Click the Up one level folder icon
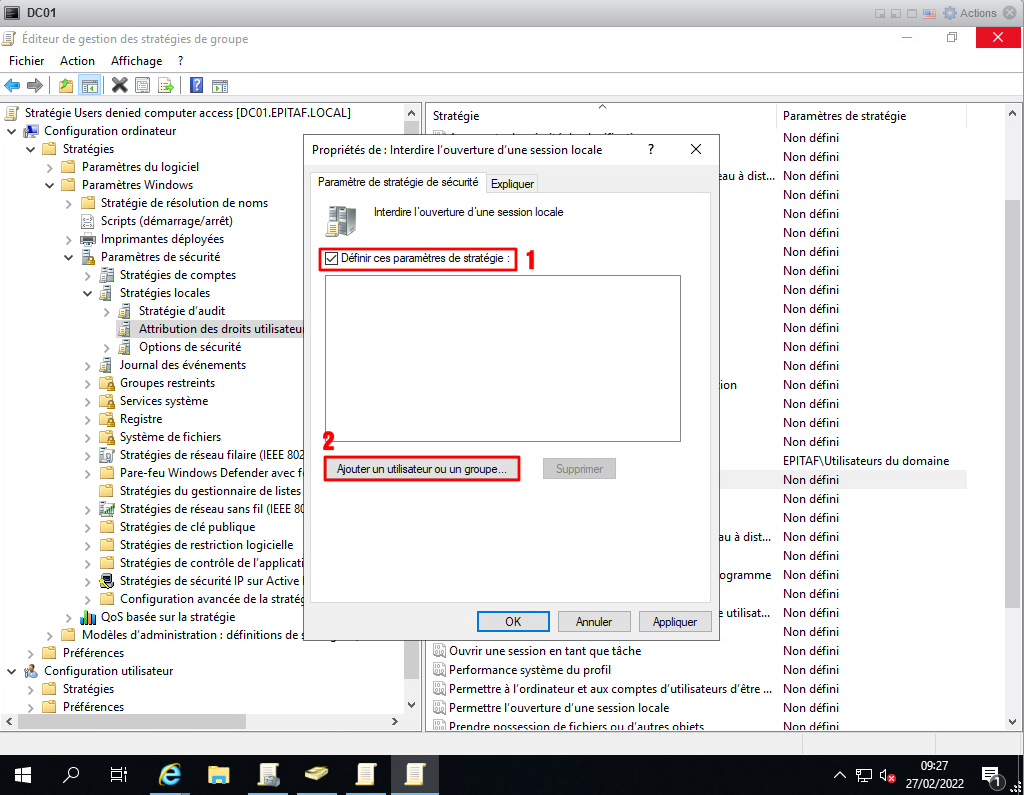Screen dimensions: 1024x795 tap(66, 85)
